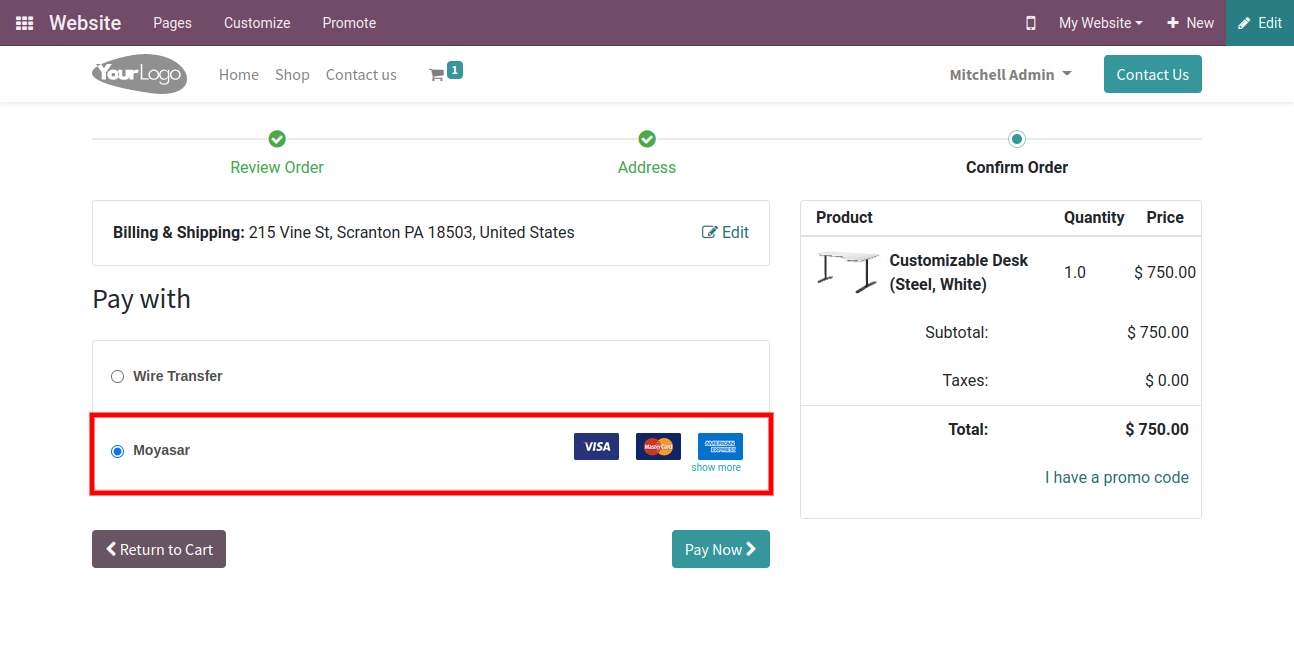Open the Customize menu
1294x668 pixels.
pyautogui.click(x=257, y=23)
